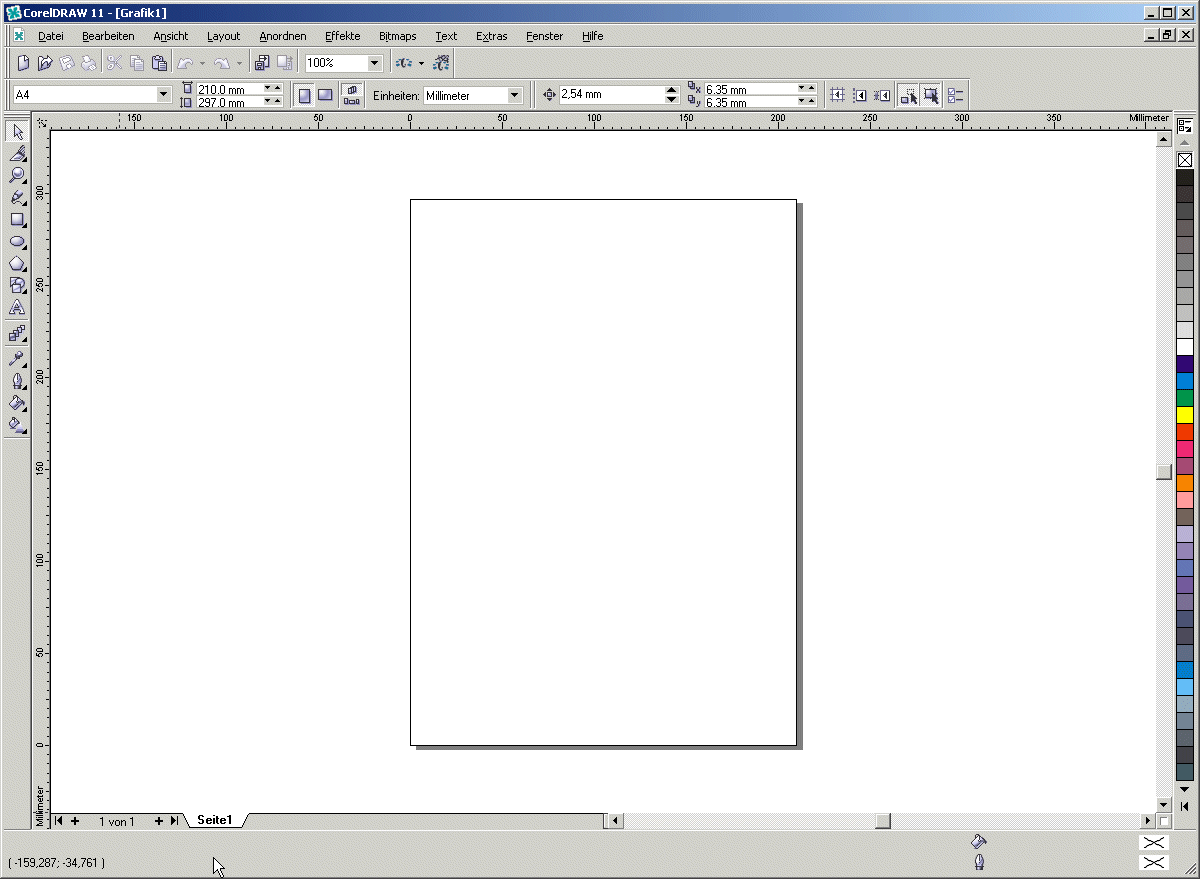Select the Interactive Fill tool
The width and height of the screenshot is (1200, 879).
click(17, 424)
